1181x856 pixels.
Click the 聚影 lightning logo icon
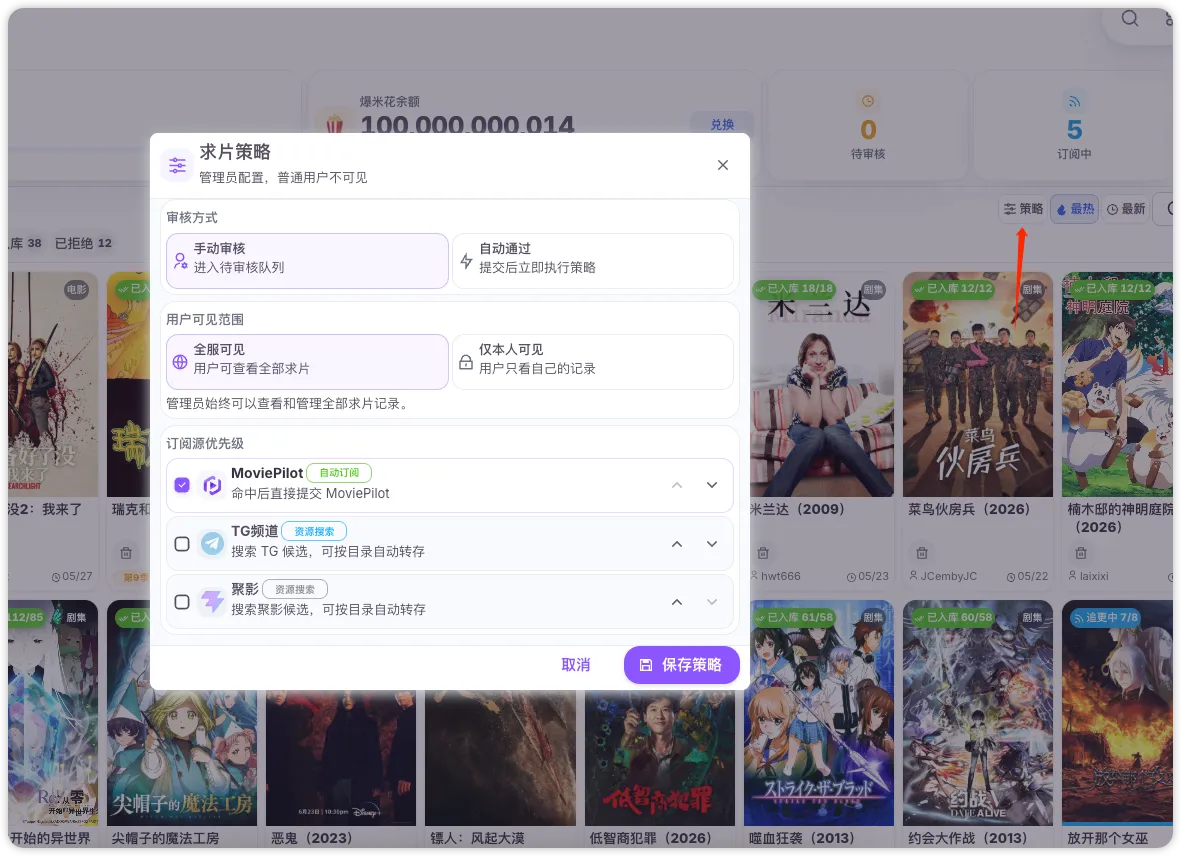tap(212, 602)
